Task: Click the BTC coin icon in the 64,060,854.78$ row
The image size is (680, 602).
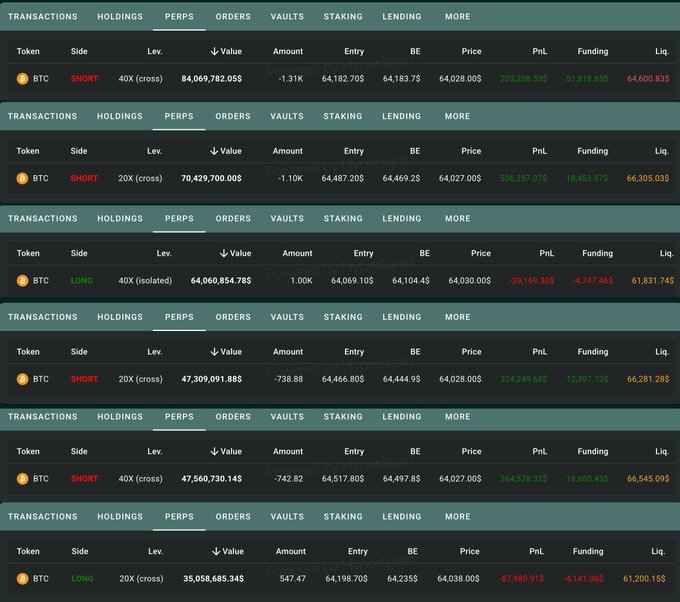Action: 23,281
